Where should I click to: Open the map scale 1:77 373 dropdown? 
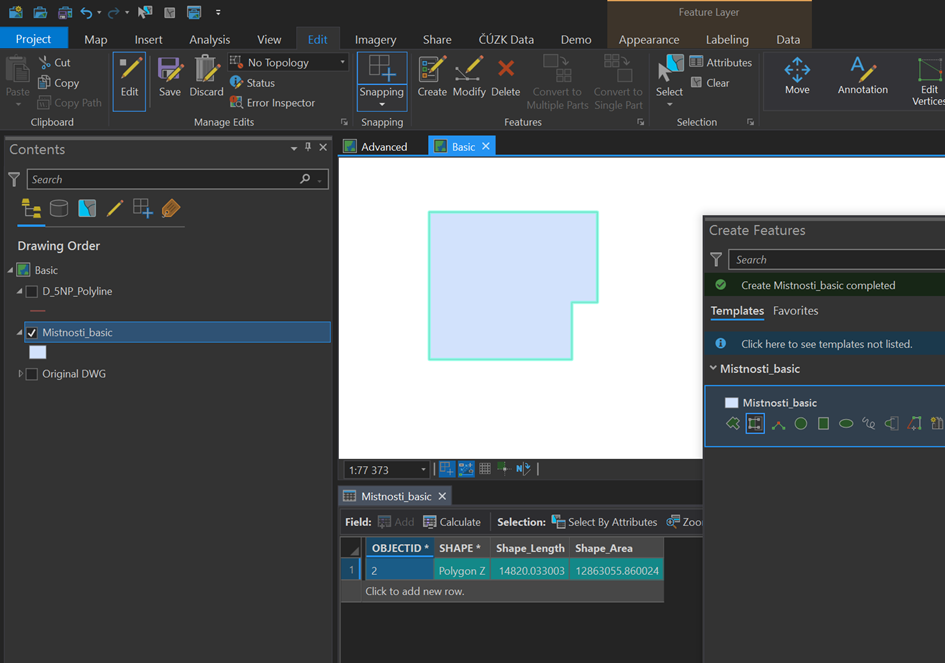click(423, 470)
